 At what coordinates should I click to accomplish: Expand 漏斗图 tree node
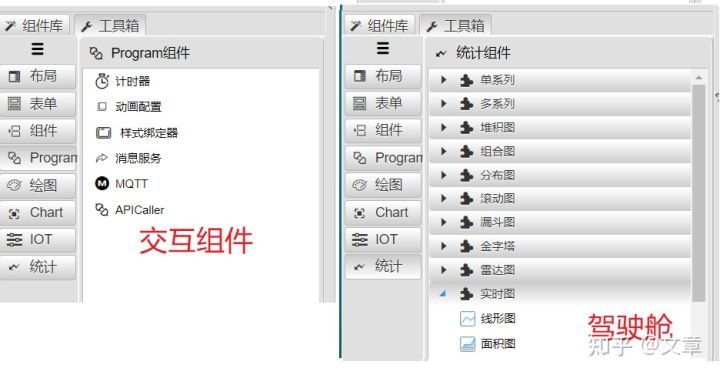click(x=444, y=222)
